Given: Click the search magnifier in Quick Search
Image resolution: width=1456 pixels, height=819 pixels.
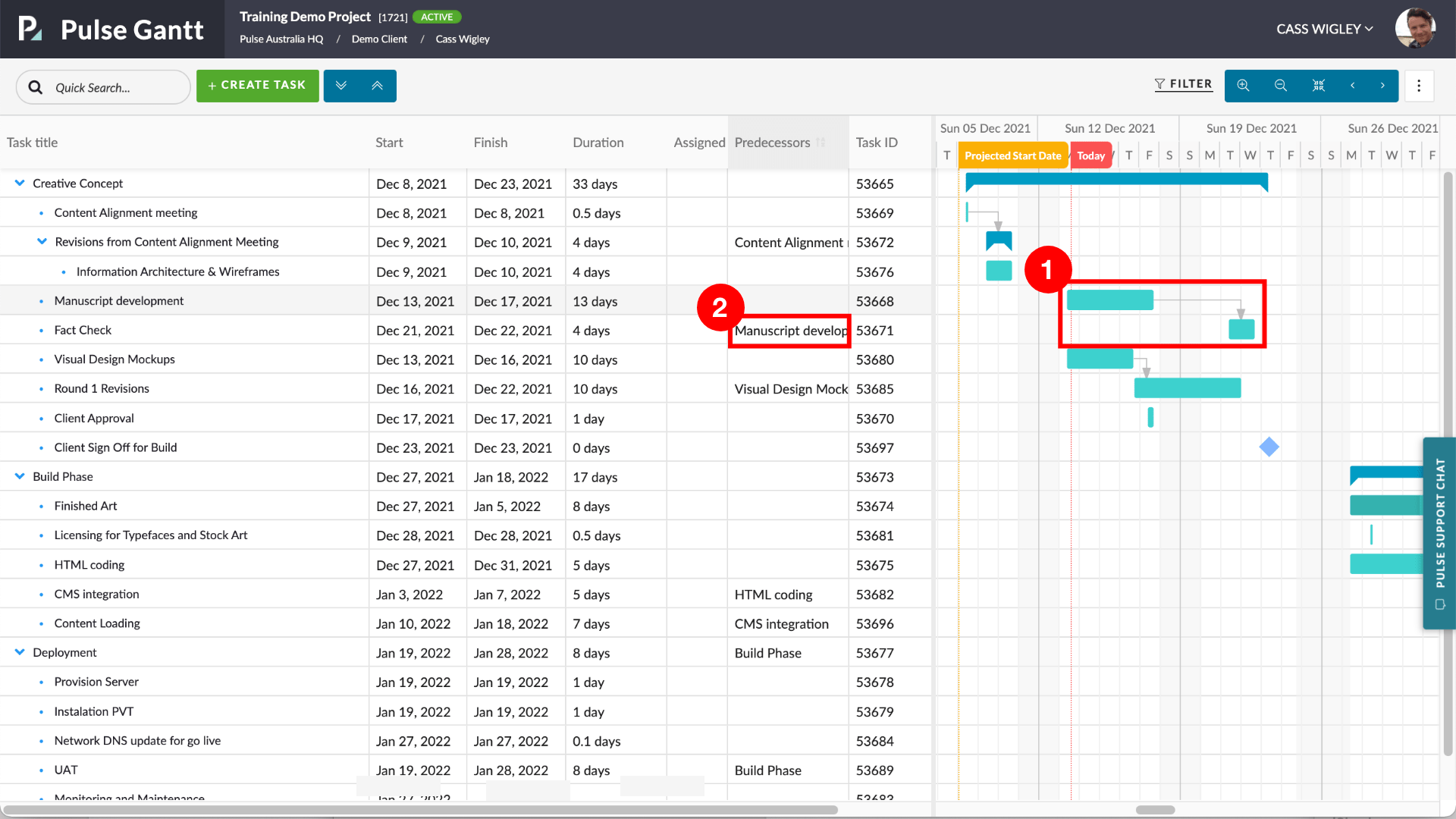Looking at the screenshot, I should (35, 86).
